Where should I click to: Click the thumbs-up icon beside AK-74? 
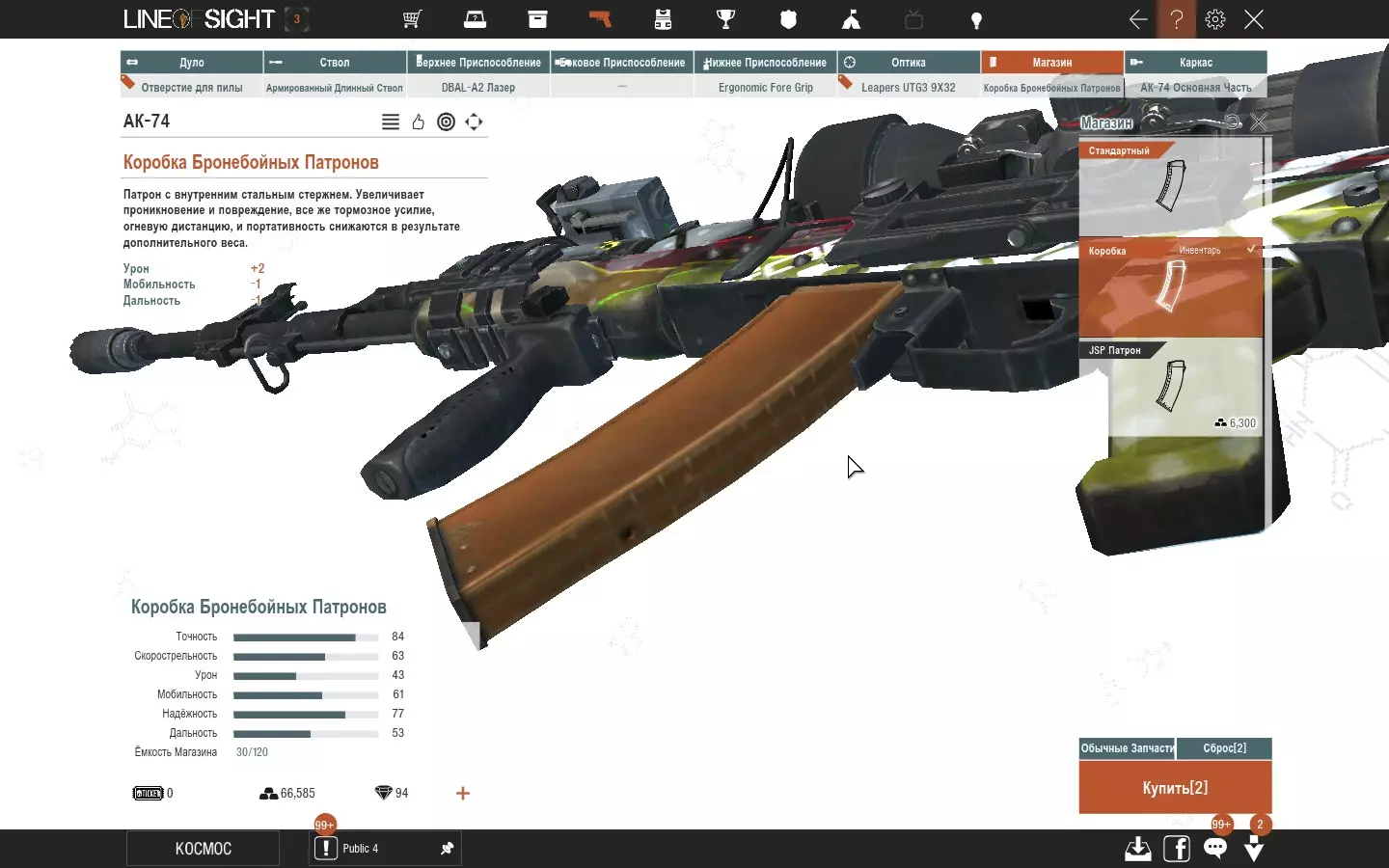pos(418,122)
